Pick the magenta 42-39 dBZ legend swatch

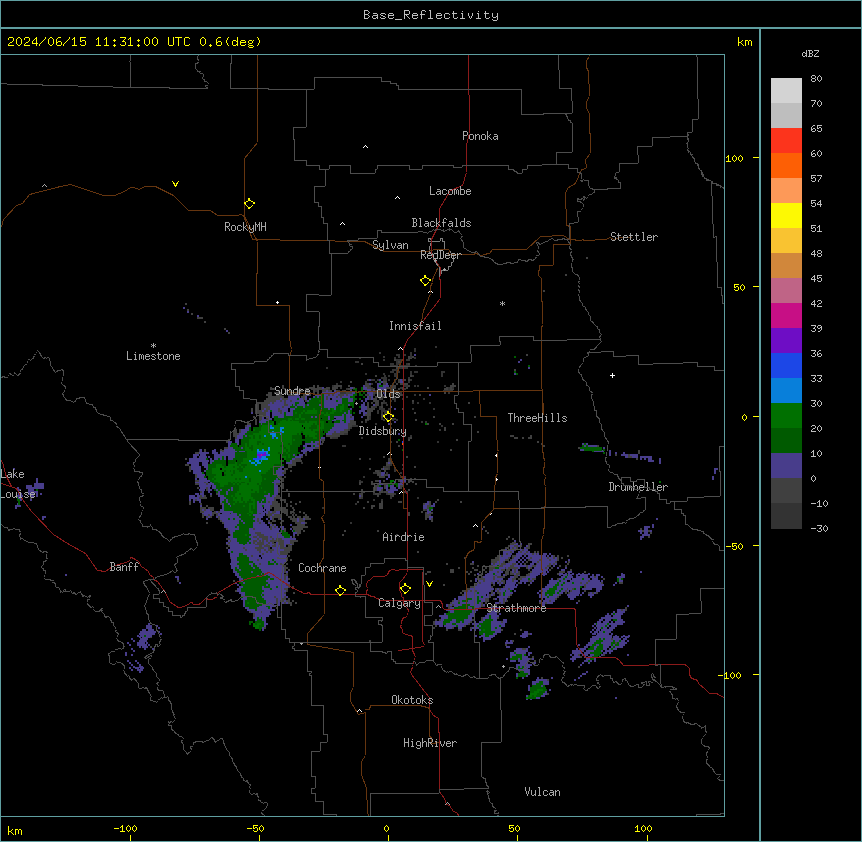click(x=786, y=315)
